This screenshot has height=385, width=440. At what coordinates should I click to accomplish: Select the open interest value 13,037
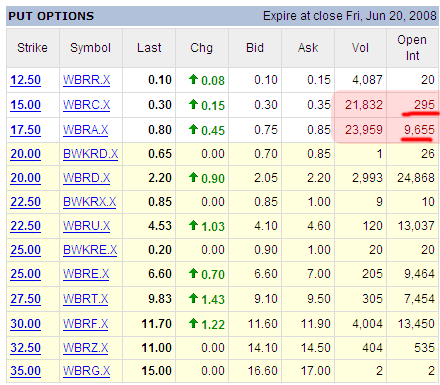point(416,226)
